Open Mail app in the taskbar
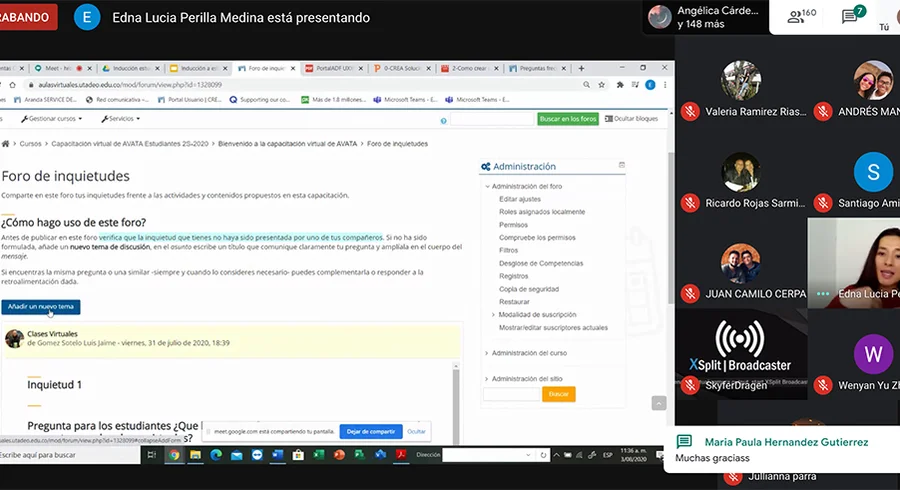 point(236,455)
